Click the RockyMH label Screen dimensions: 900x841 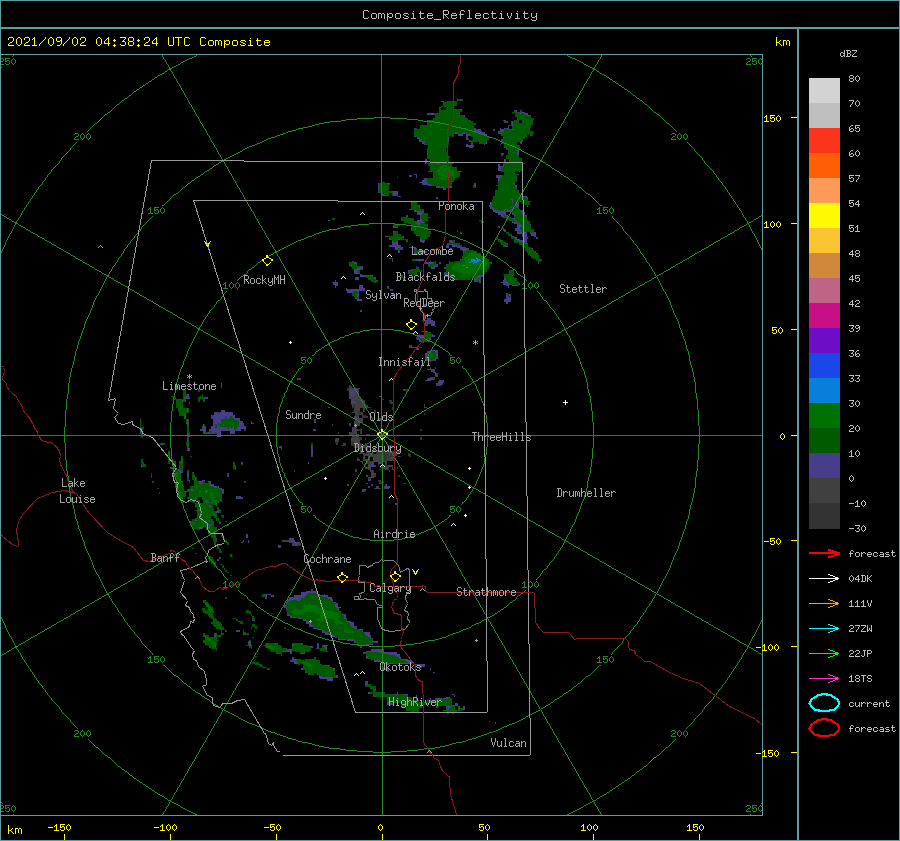(264, 280)
